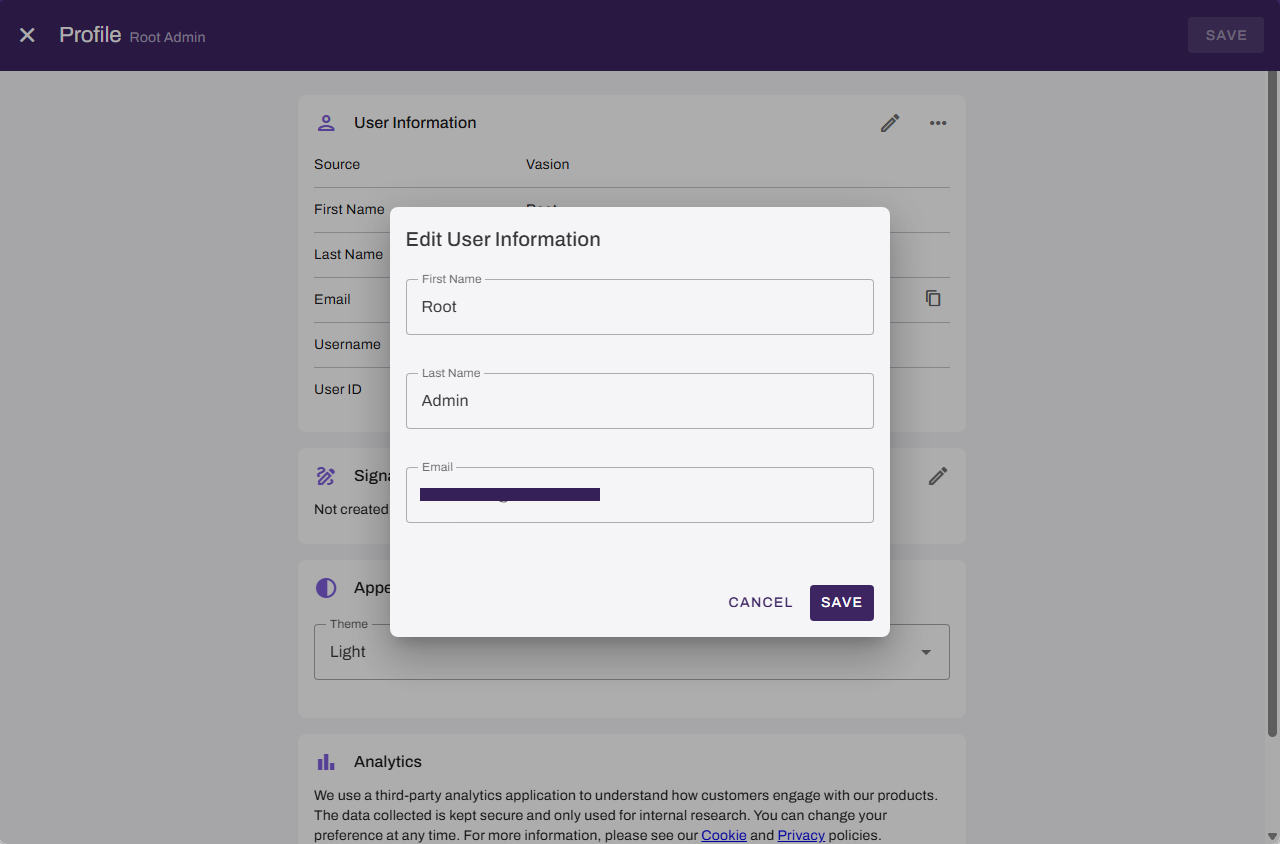The width and height of the screenshot is (1280, 844).
Task: Click the 'Root Admin' subtitle in header
Action: (167, 37)
